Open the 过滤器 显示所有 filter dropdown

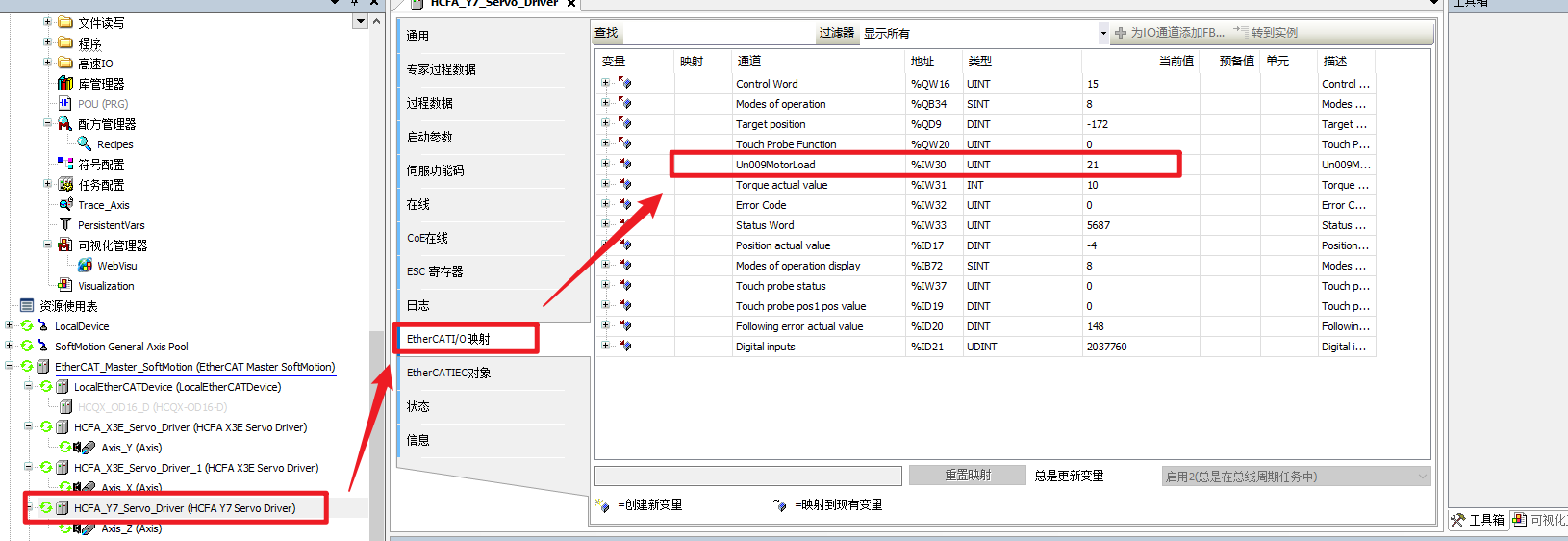(1102, 34)
